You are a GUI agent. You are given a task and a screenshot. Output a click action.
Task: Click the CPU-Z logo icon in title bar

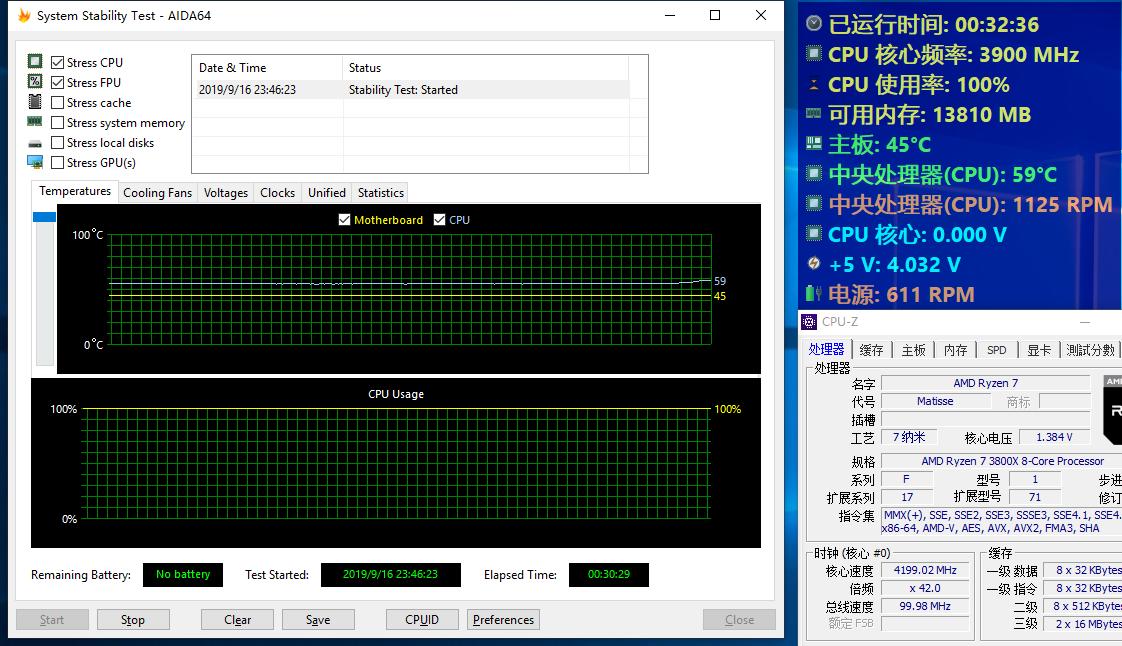(810, 322)
